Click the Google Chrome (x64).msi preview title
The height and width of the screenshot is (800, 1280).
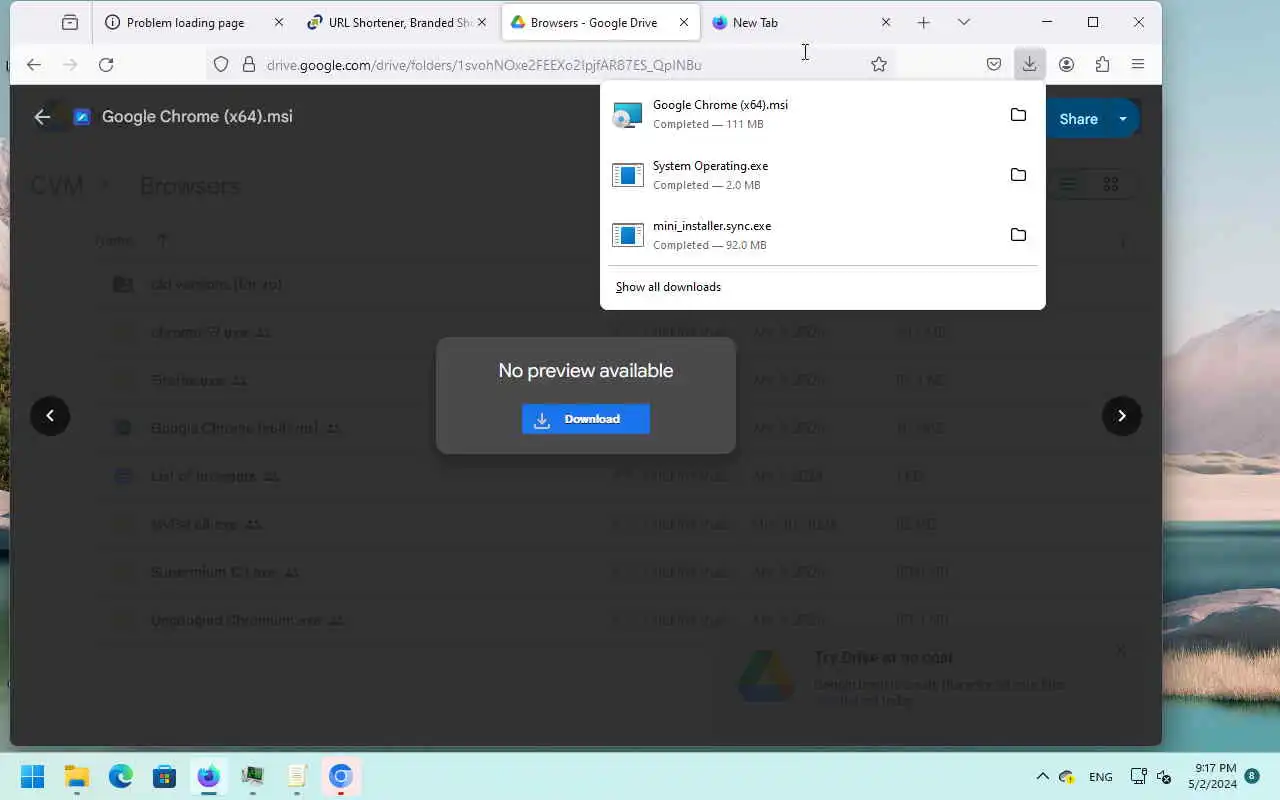point(197,117)
